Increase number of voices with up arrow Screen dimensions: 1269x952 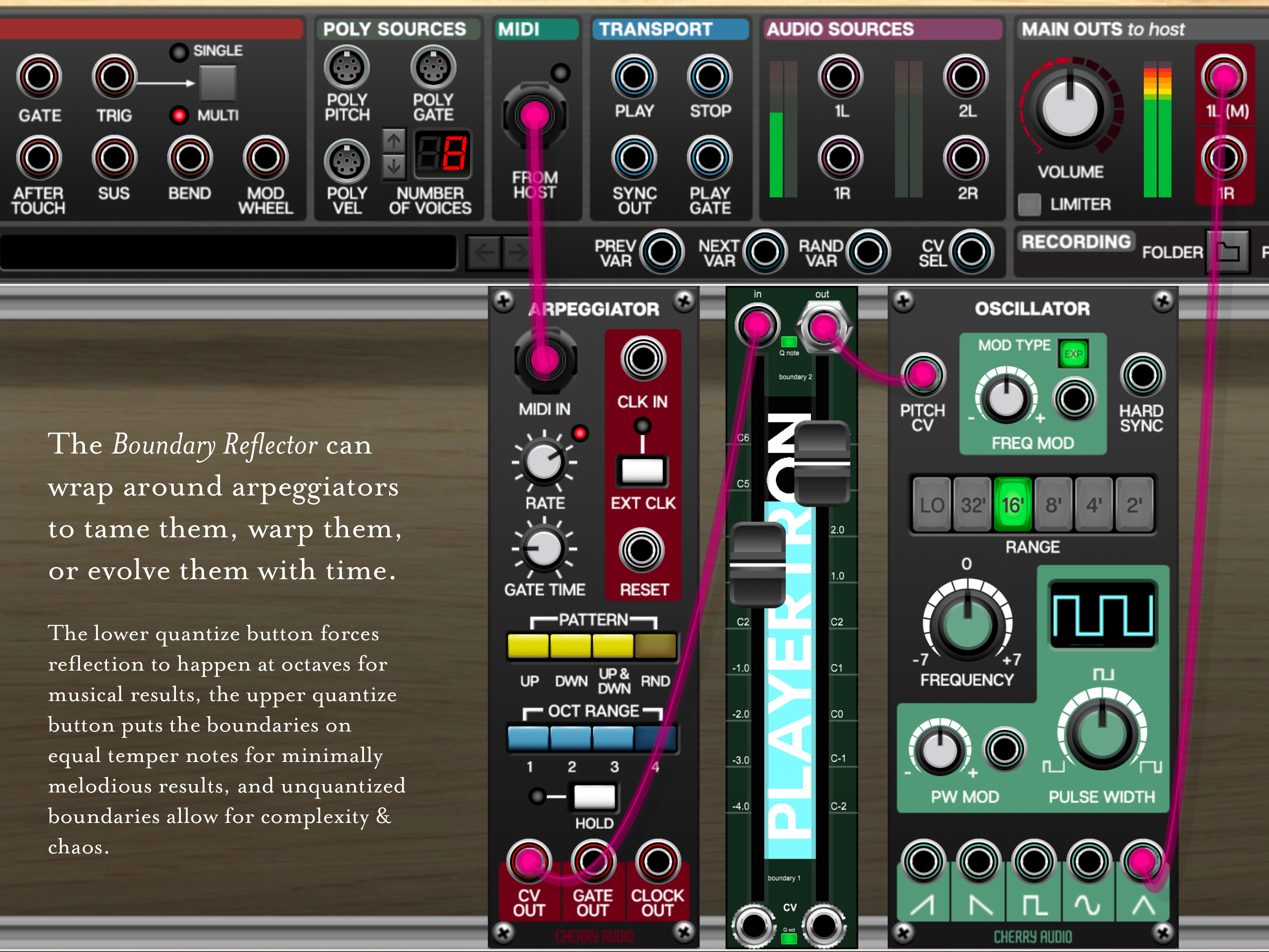[394, 141]
